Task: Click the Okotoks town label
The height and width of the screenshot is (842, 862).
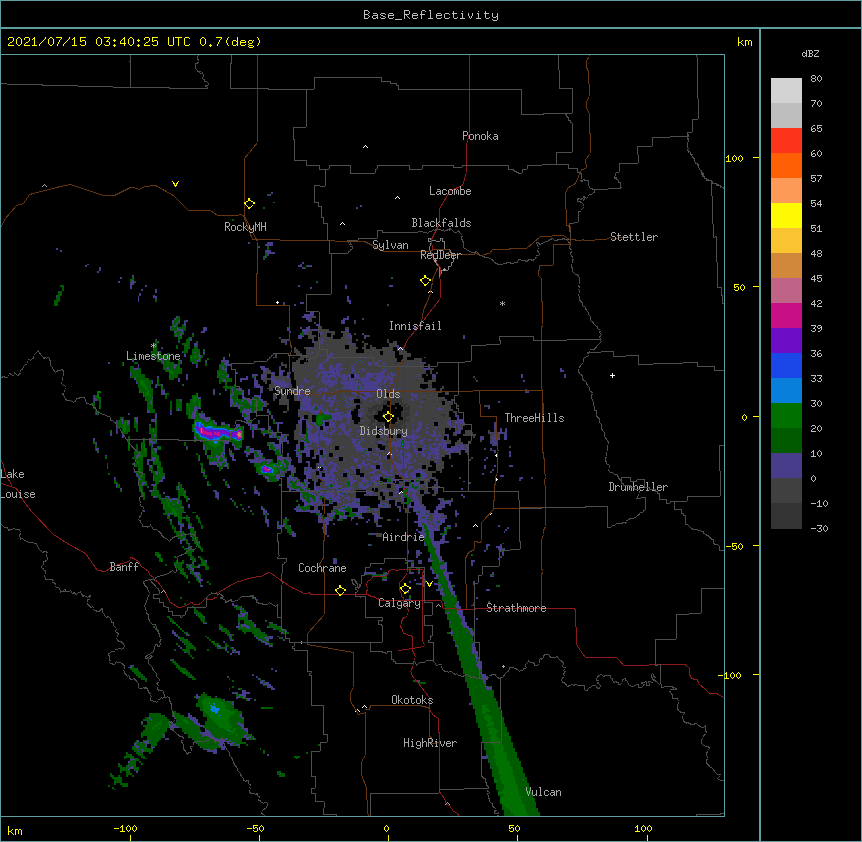Action: 412,700
